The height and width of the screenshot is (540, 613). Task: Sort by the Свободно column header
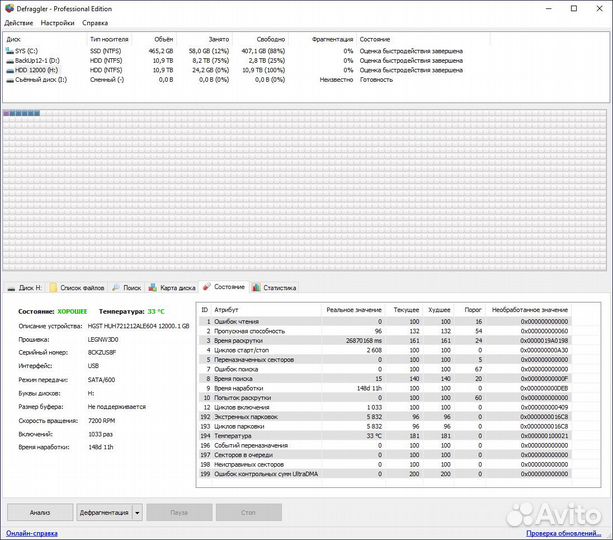tap(260, 39)
